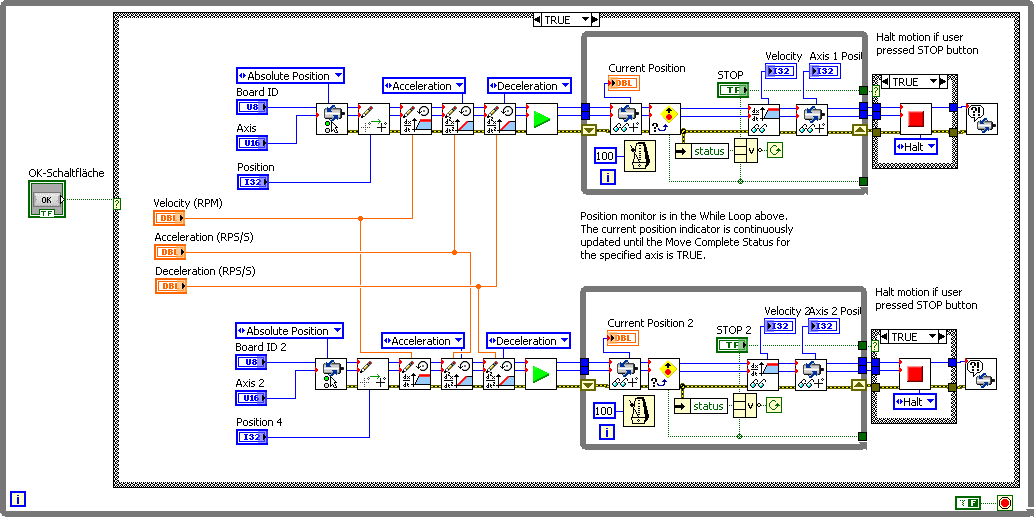This screenshot has height=517, width=1034.
Task: Click the 100 constant in upper loop
Action: (605, 156)
